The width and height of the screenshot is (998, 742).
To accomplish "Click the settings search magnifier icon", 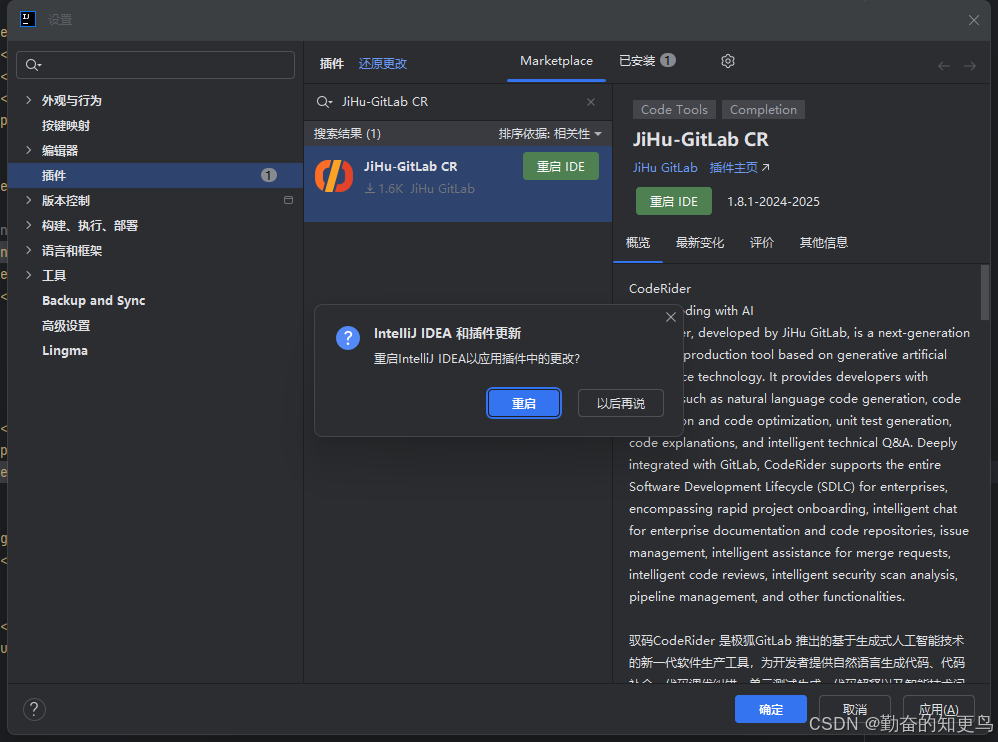I will point(32,65).
